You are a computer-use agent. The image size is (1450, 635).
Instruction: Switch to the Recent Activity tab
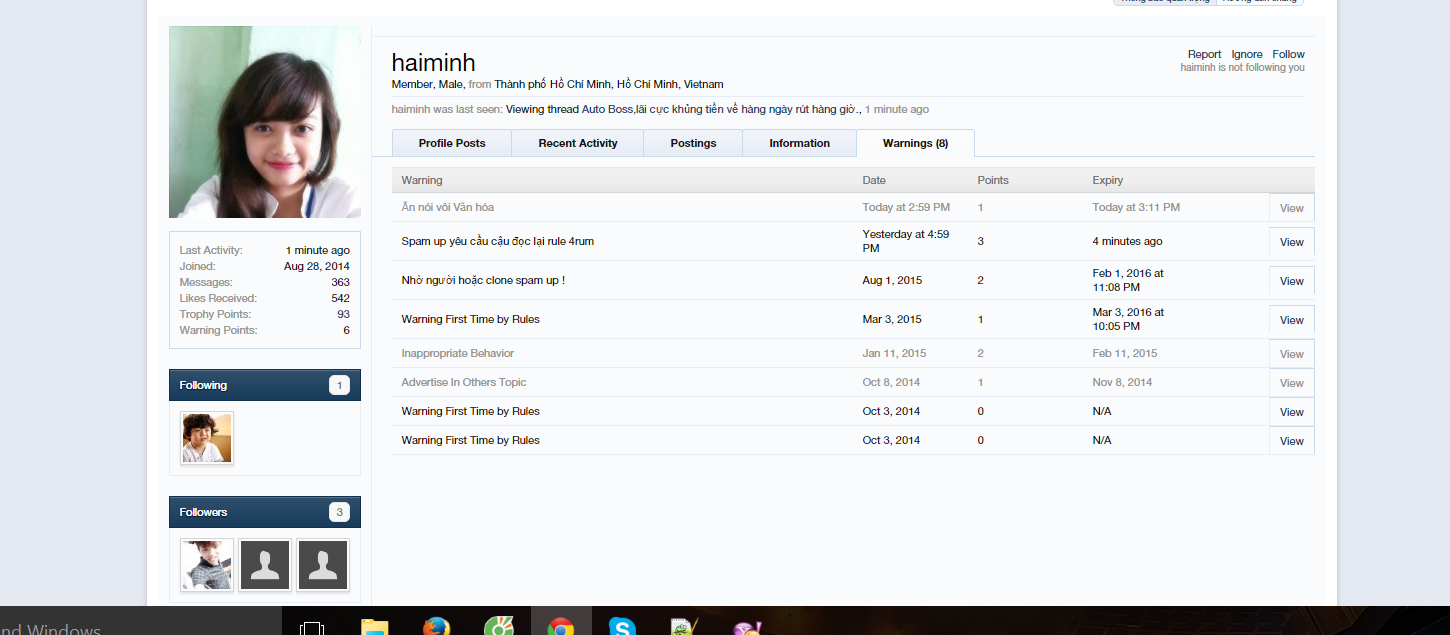click(x=578, y=143)
